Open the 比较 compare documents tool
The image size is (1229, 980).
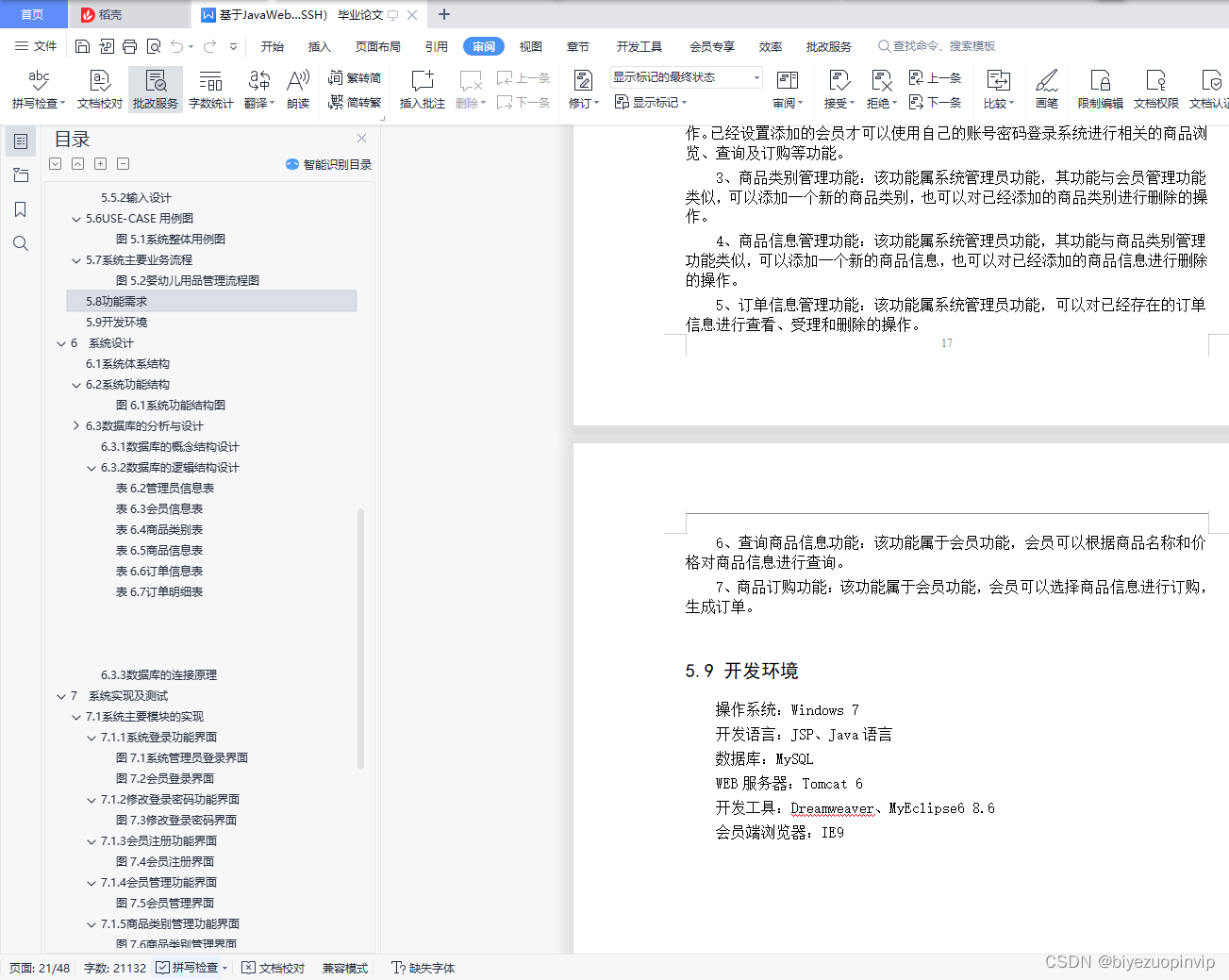coord(998,90)
